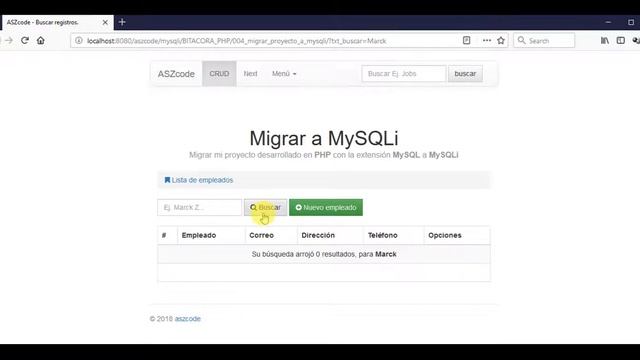Focus the Firefox Search box
640x360 pixels.
544,40
